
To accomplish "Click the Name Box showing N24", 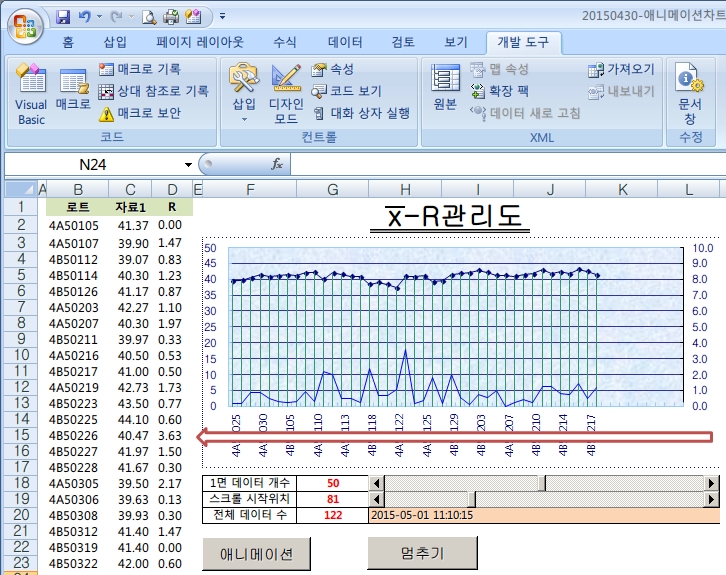I will click(93, 165).
